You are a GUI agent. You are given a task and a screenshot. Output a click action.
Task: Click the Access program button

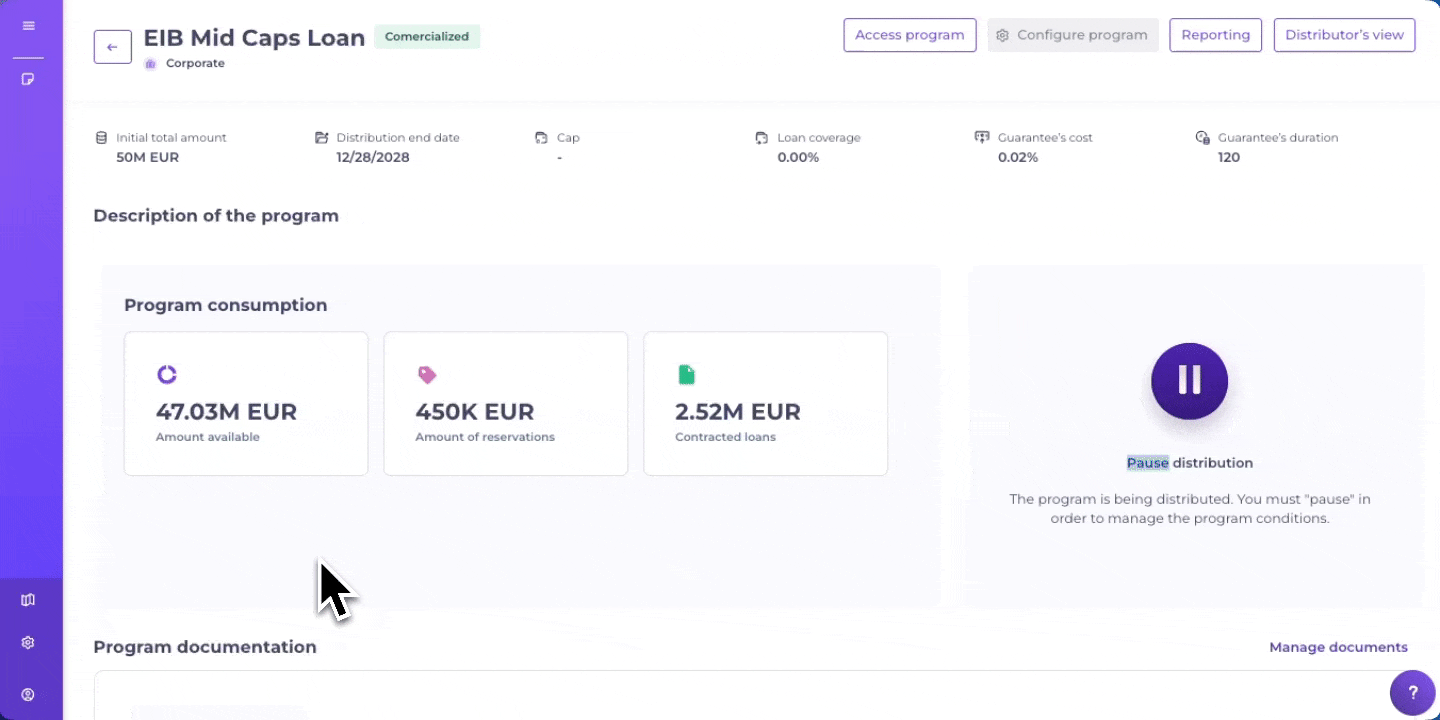click(x=909, y=35)
